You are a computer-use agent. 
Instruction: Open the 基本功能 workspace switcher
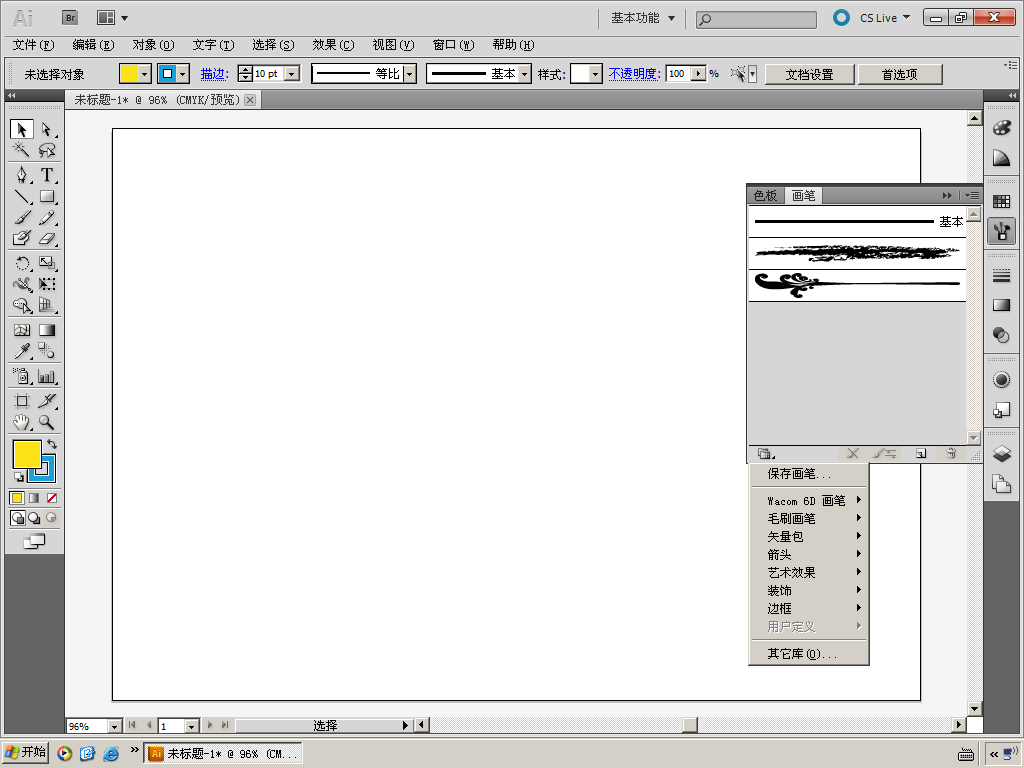pos(643,18)
